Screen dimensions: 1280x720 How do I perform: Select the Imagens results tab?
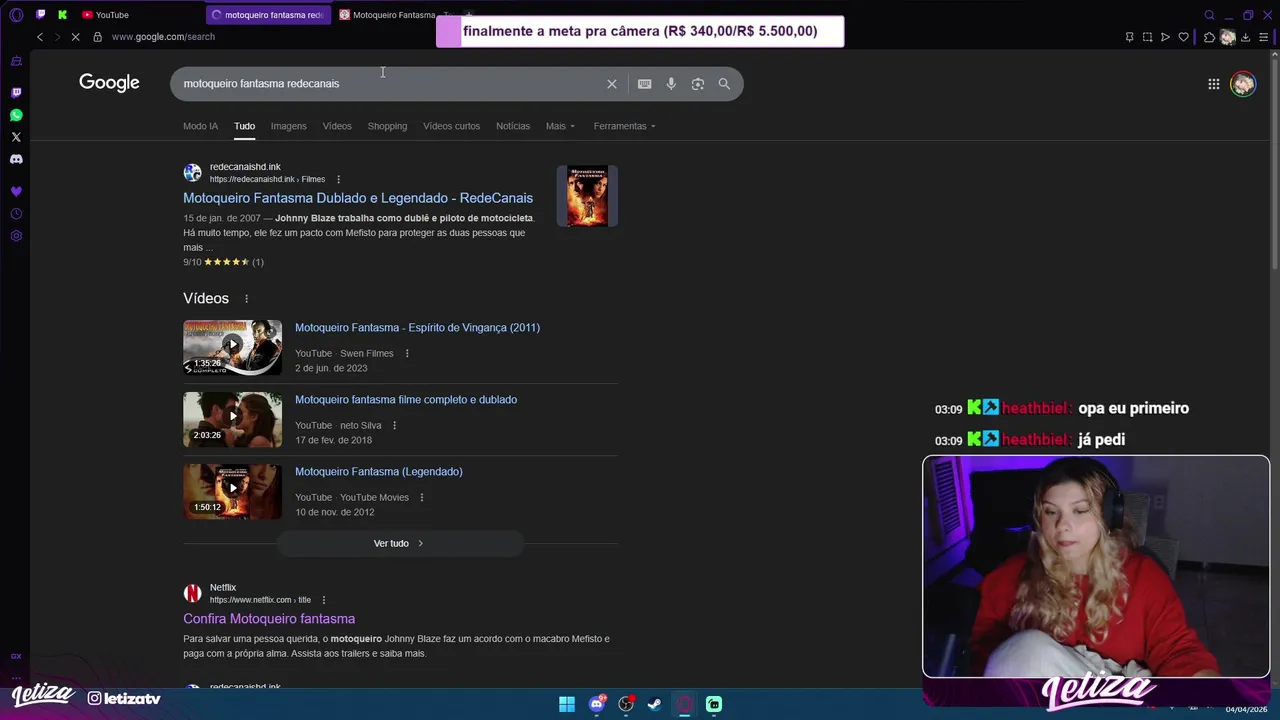pyautogui.click(x=289, y=126)
